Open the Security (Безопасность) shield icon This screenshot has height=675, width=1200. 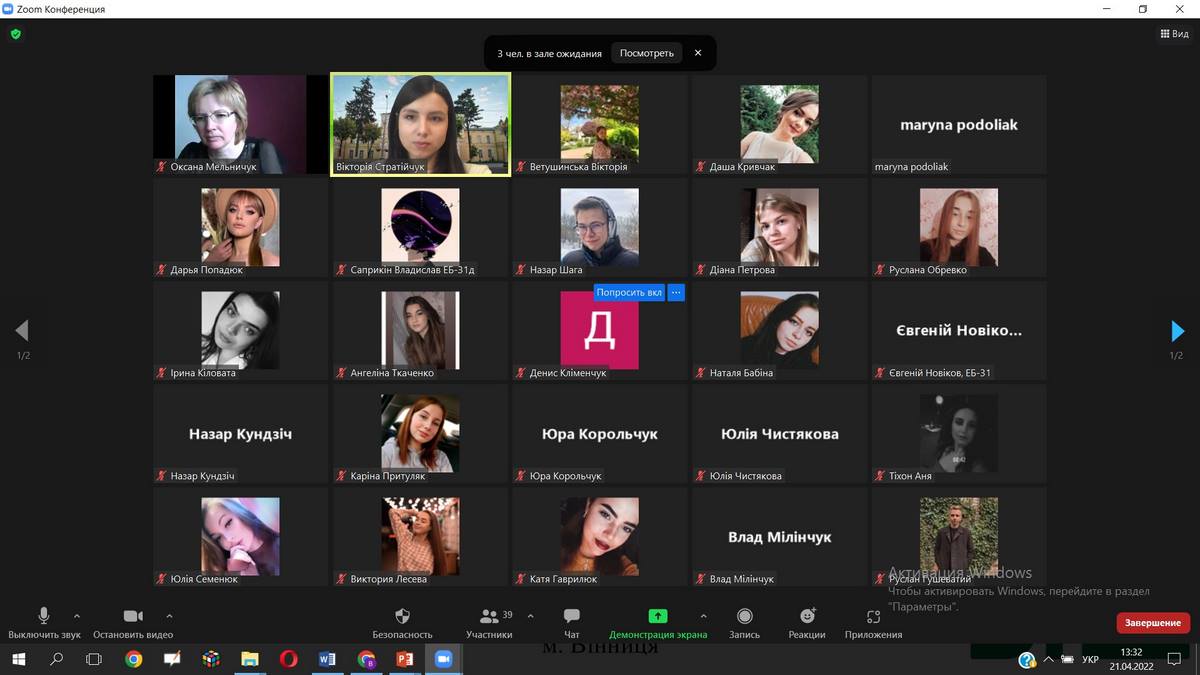(x=402, y=617)
